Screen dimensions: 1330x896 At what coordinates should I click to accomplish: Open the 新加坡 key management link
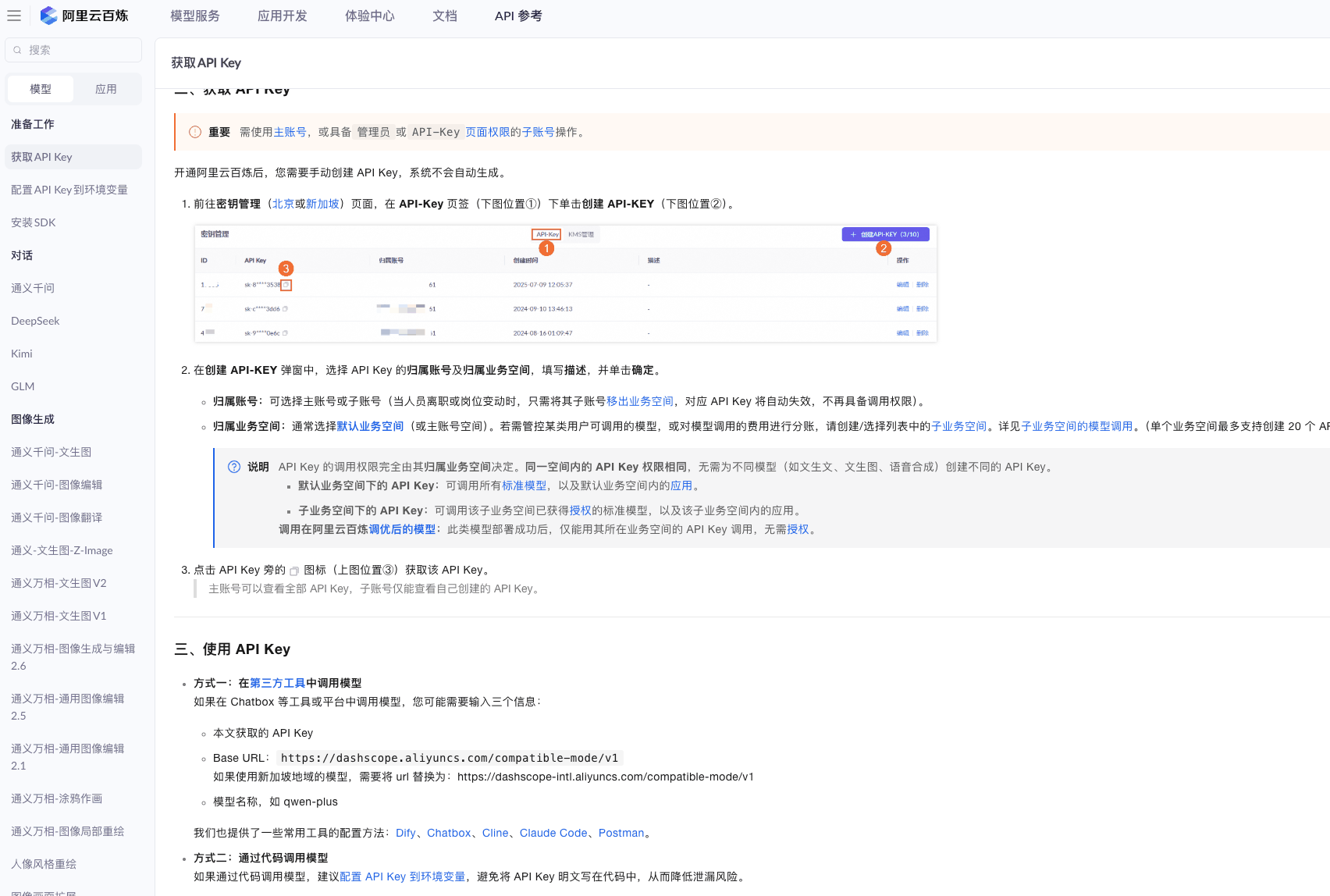[322, 204]
